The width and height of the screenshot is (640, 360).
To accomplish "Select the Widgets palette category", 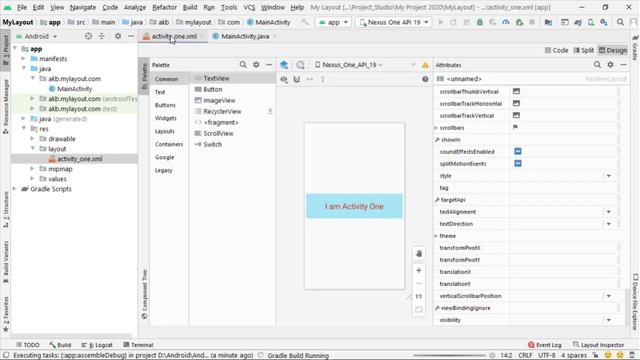I will click(x=166, y=118).
